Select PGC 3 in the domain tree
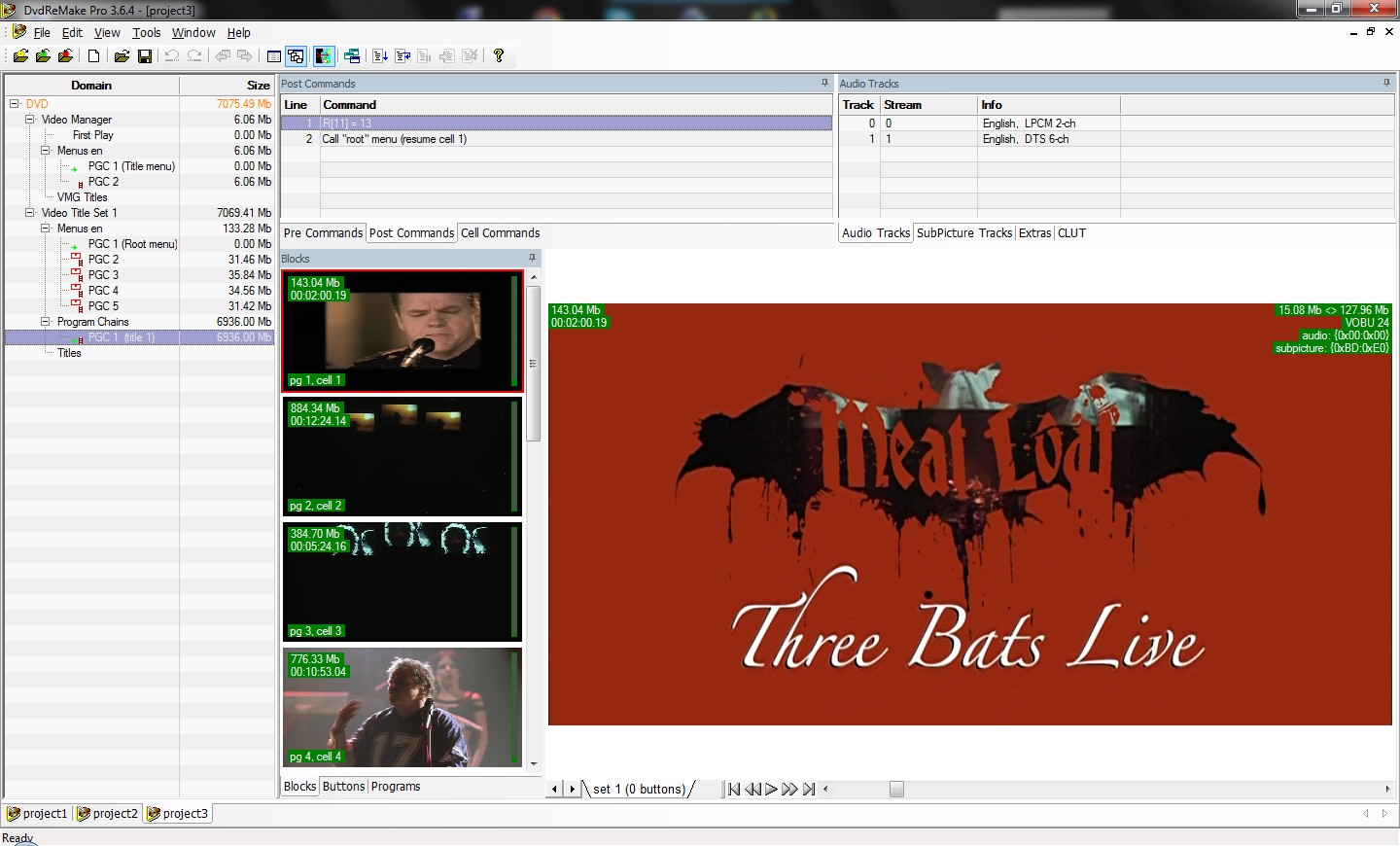 (x=103, y=275)
